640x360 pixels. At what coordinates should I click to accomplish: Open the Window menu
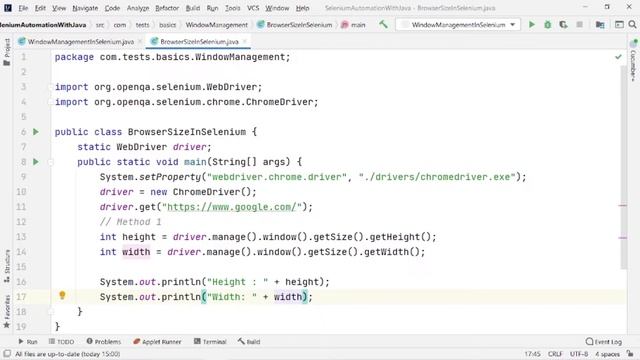pyautogui.click(x=277, y=8)
